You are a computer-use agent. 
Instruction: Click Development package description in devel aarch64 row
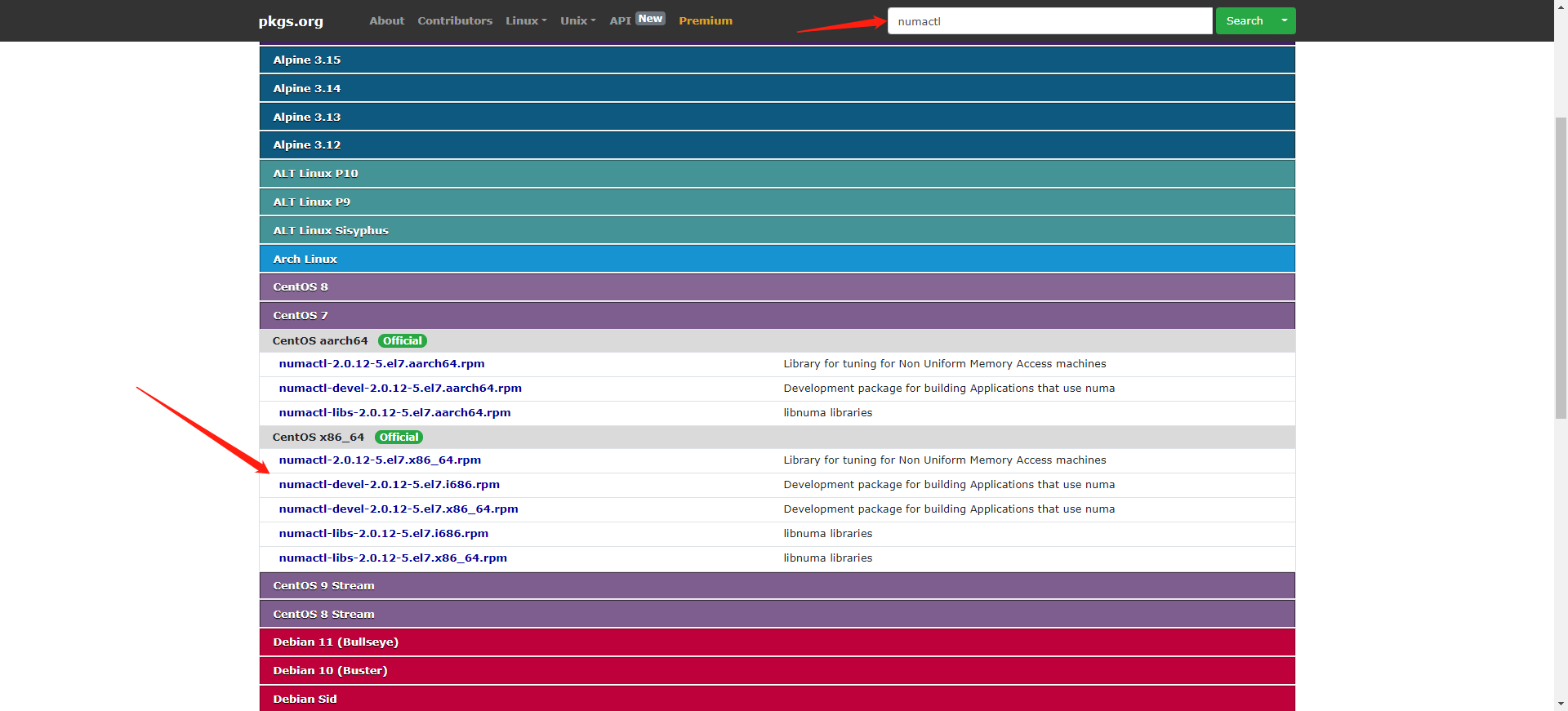pos(949,389)
